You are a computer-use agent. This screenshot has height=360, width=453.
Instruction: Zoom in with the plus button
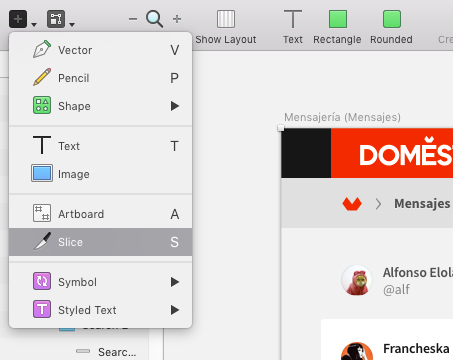point(177,19)
